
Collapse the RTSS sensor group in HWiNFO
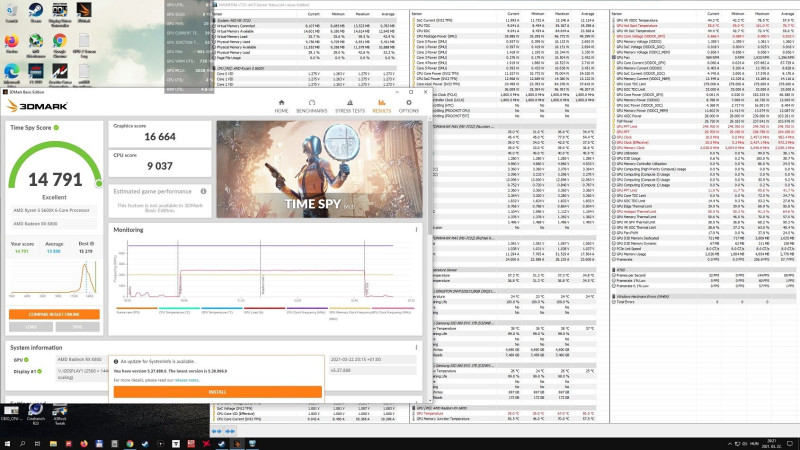(x=614, y=270)
